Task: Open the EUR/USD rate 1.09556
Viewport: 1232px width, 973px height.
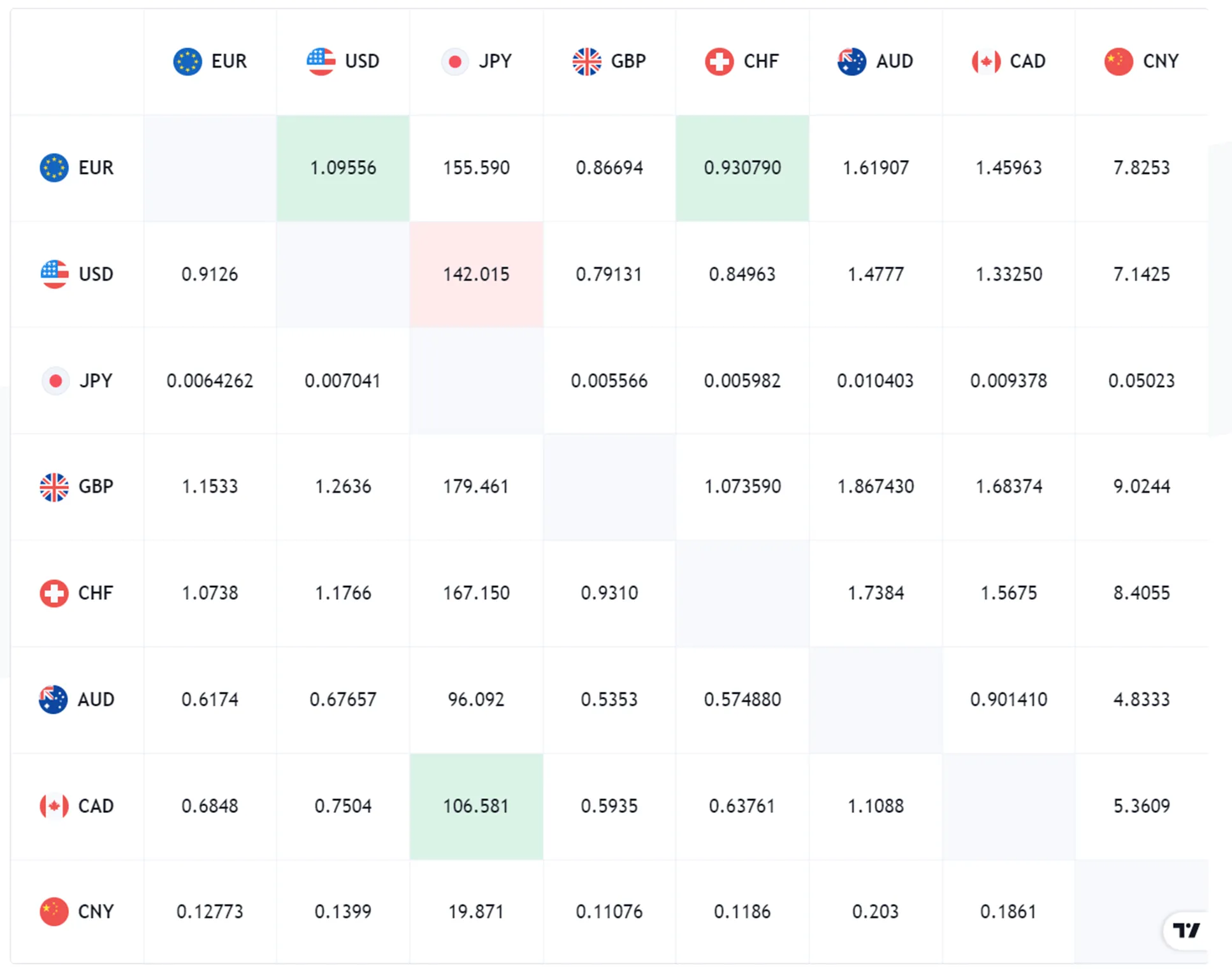Action: click(343, 168)
